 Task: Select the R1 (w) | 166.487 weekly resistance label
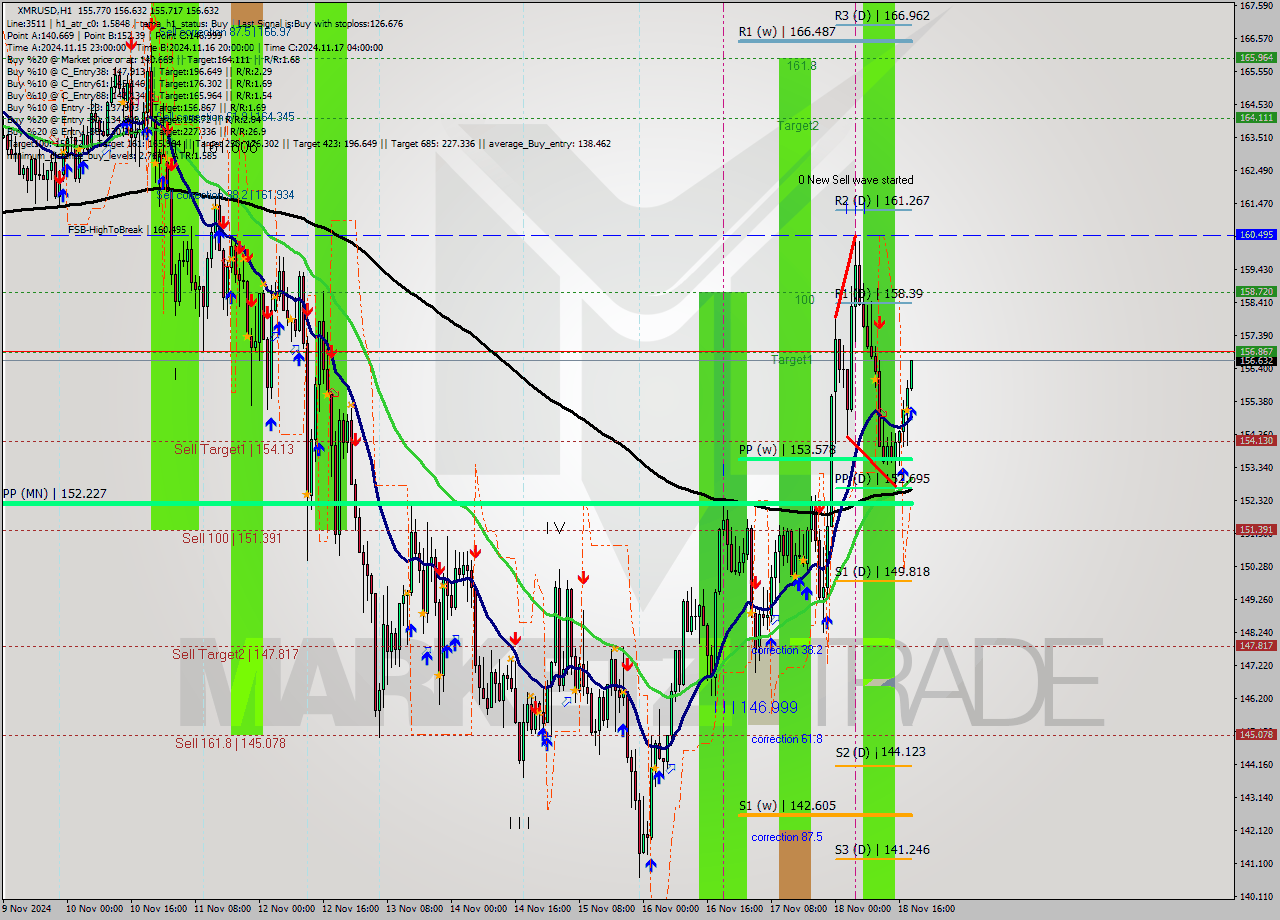point(787,32)
